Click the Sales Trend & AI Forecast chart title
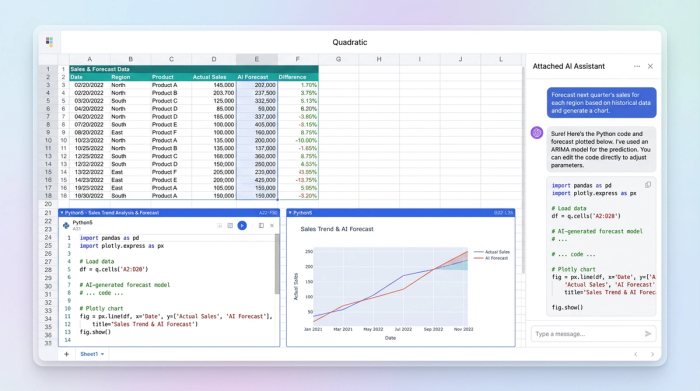The height and width of the screenshot is (391, 700). tap(337, 229)
